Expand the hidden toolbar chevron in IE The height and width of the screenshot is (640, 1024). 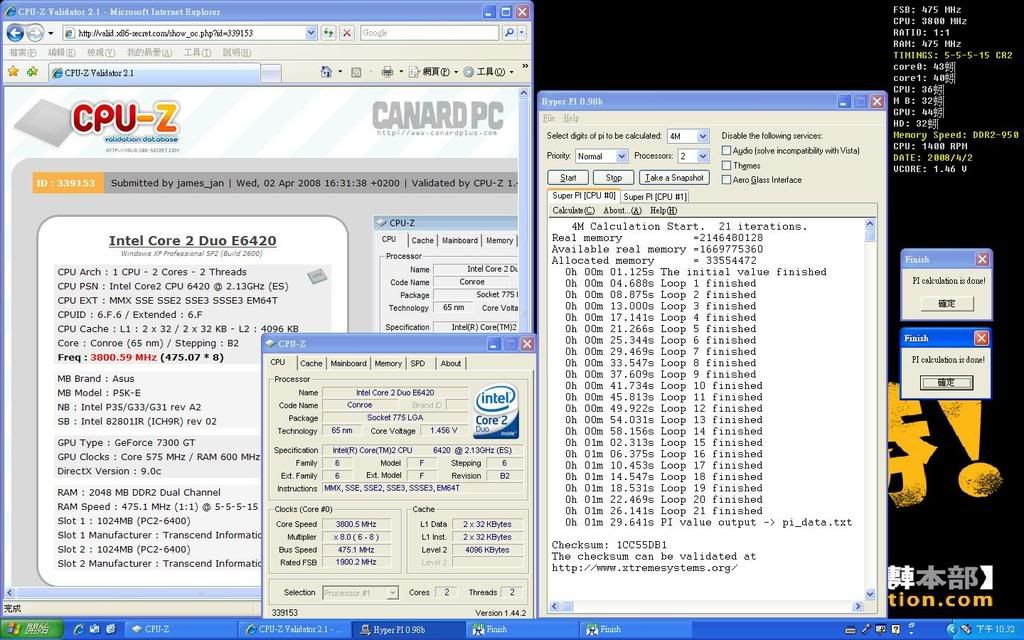pos(524,67)
